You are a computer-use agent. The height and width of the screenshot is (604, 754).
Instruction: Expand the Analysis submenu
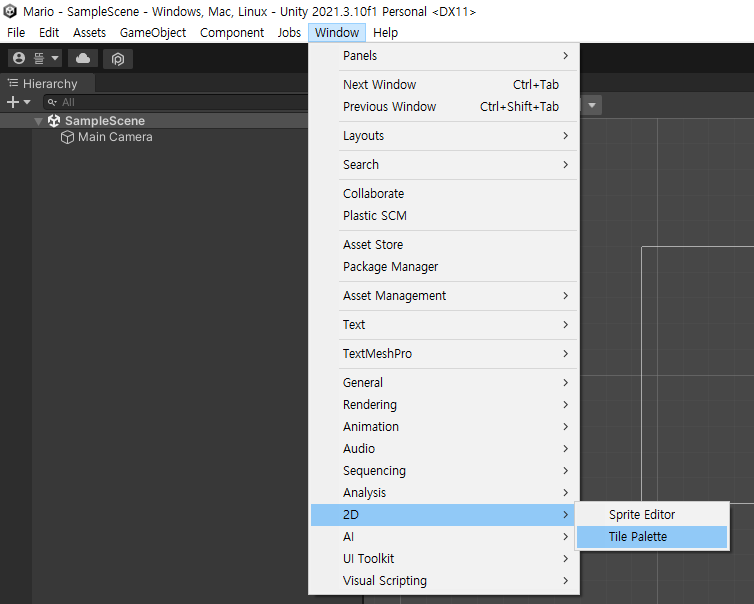444,493
